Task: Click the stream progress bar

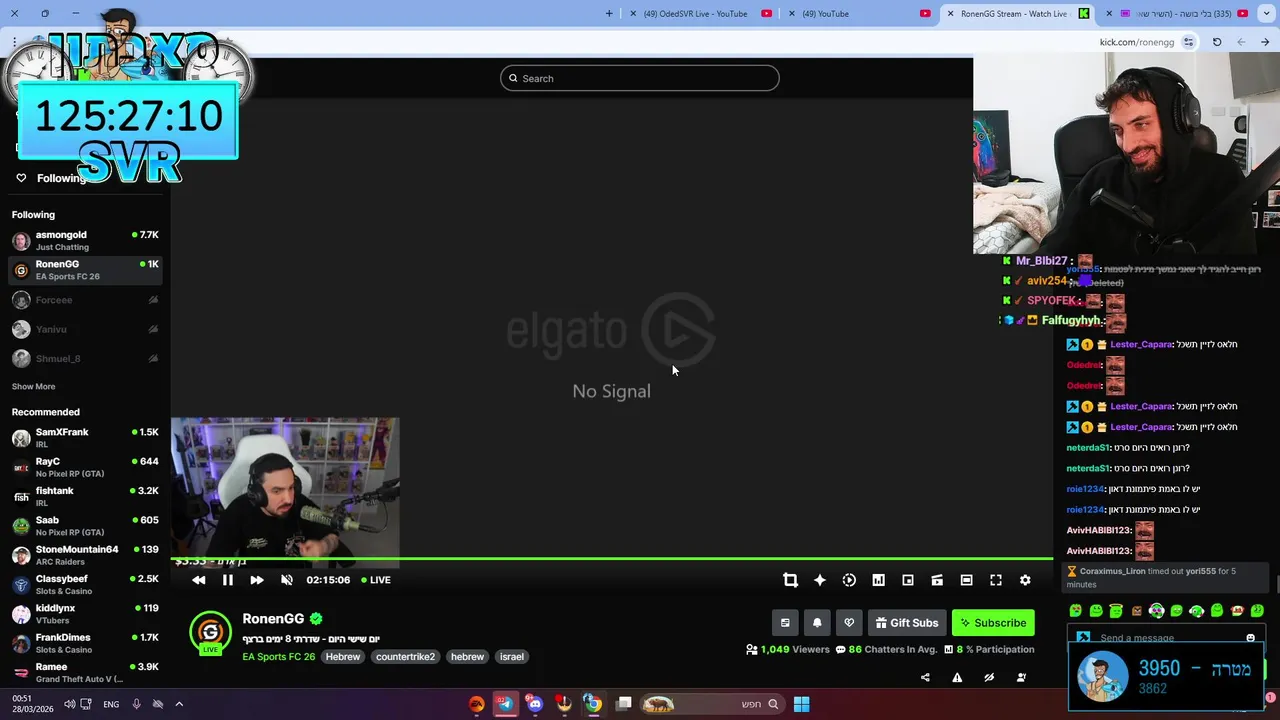Action: 612,559
